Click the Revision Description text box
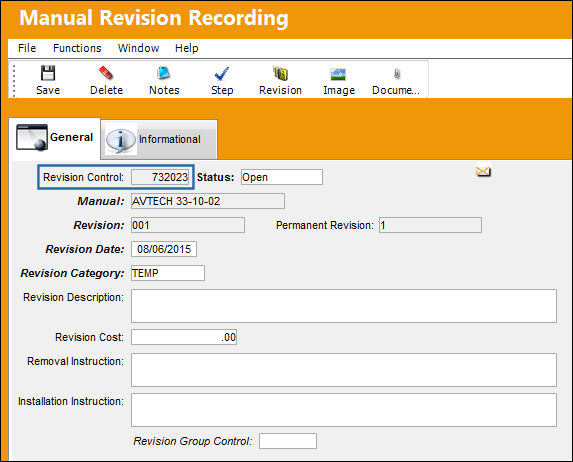 [x=344, y=306]
